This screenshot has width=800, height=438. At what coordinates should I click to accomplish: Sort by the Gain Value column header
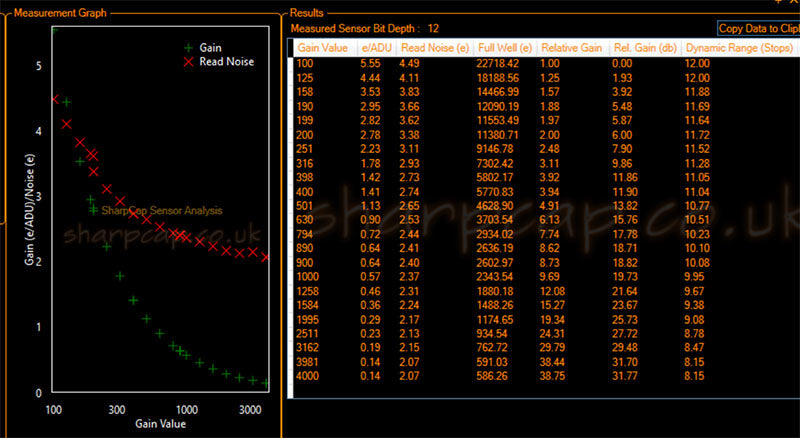click(x=323, y=47)
